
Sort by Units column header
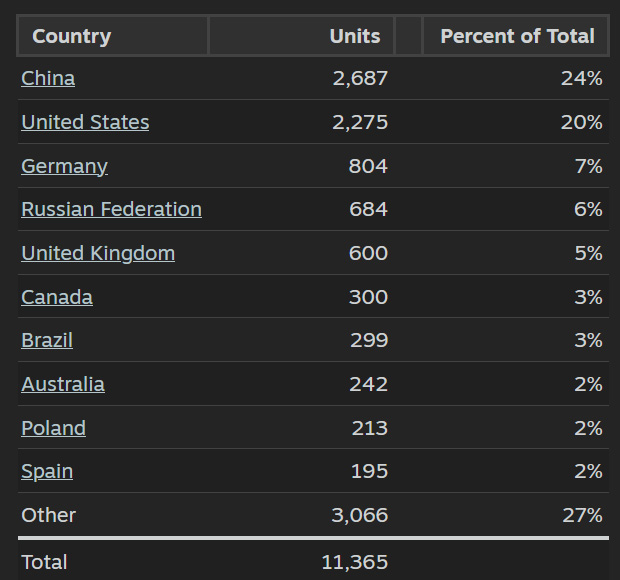point(301,36)
